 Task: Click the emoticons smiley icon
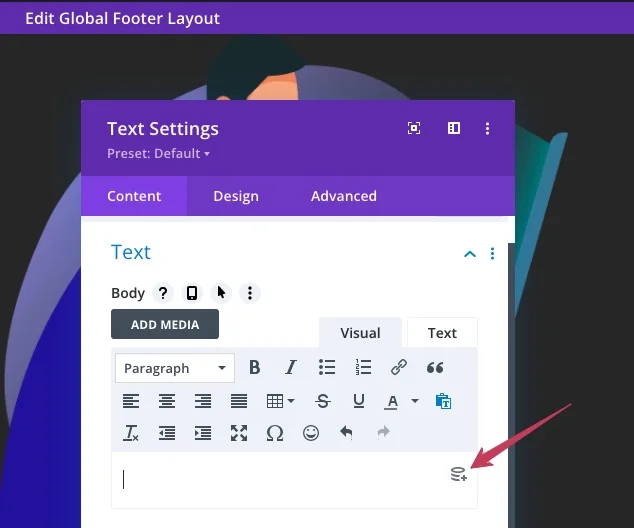pyautogui.click(x=311, y=433)
